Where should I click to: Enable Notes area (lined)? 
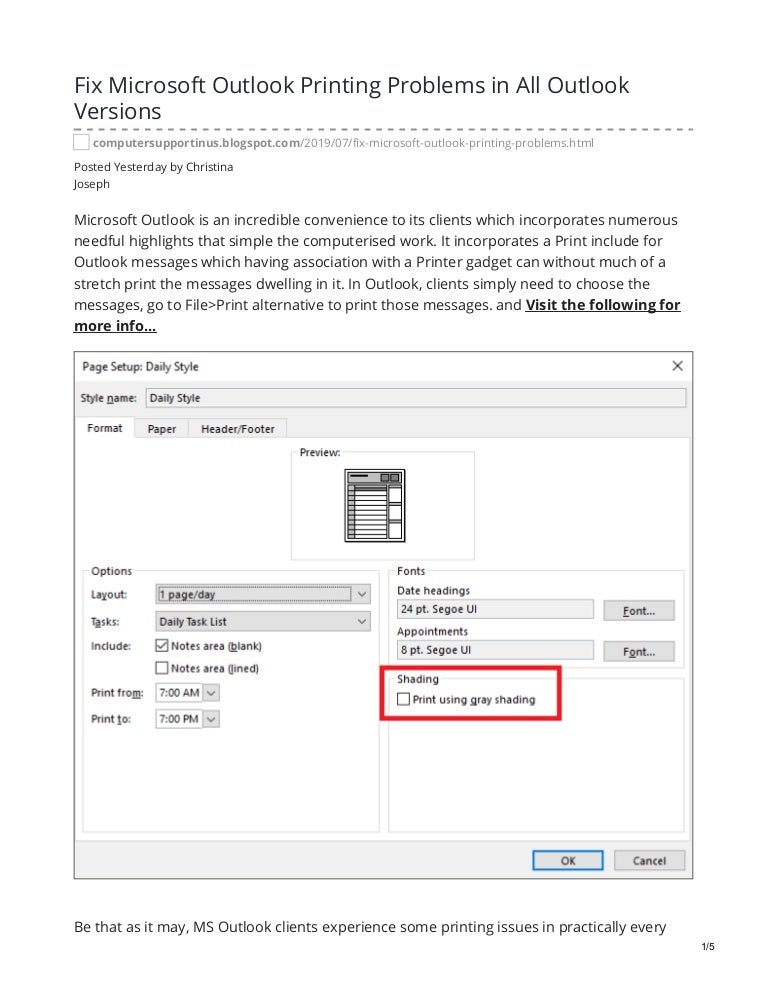(162, 668)
